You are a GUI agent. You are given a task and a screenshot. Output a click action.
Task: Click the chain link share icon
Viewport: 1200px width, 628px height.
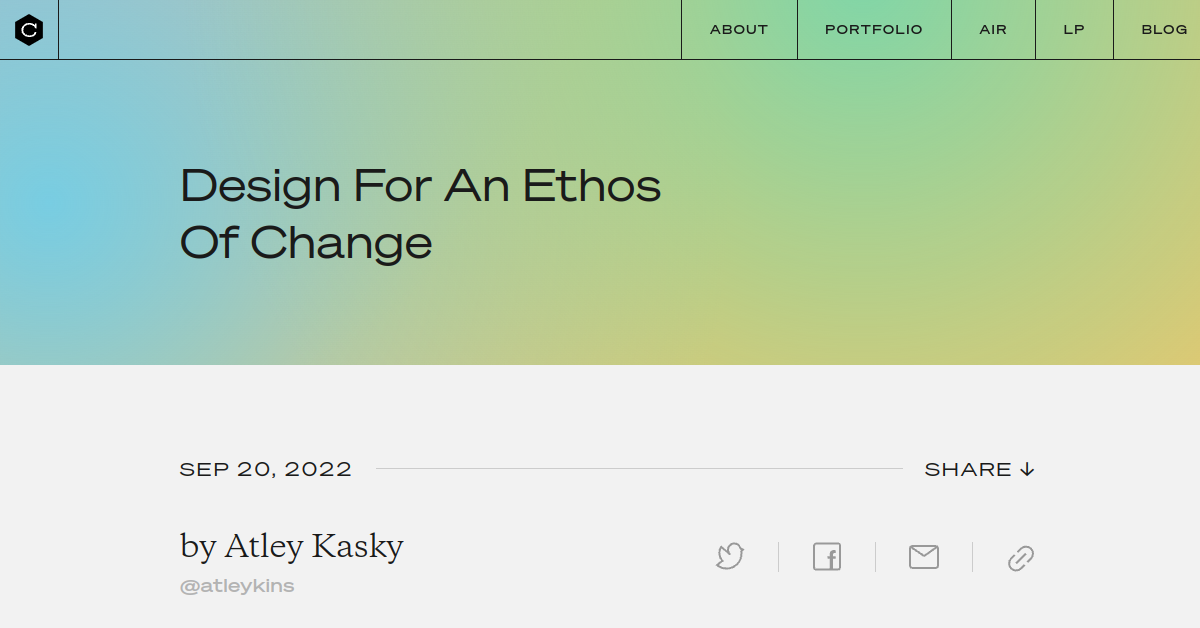[1020, 557]
